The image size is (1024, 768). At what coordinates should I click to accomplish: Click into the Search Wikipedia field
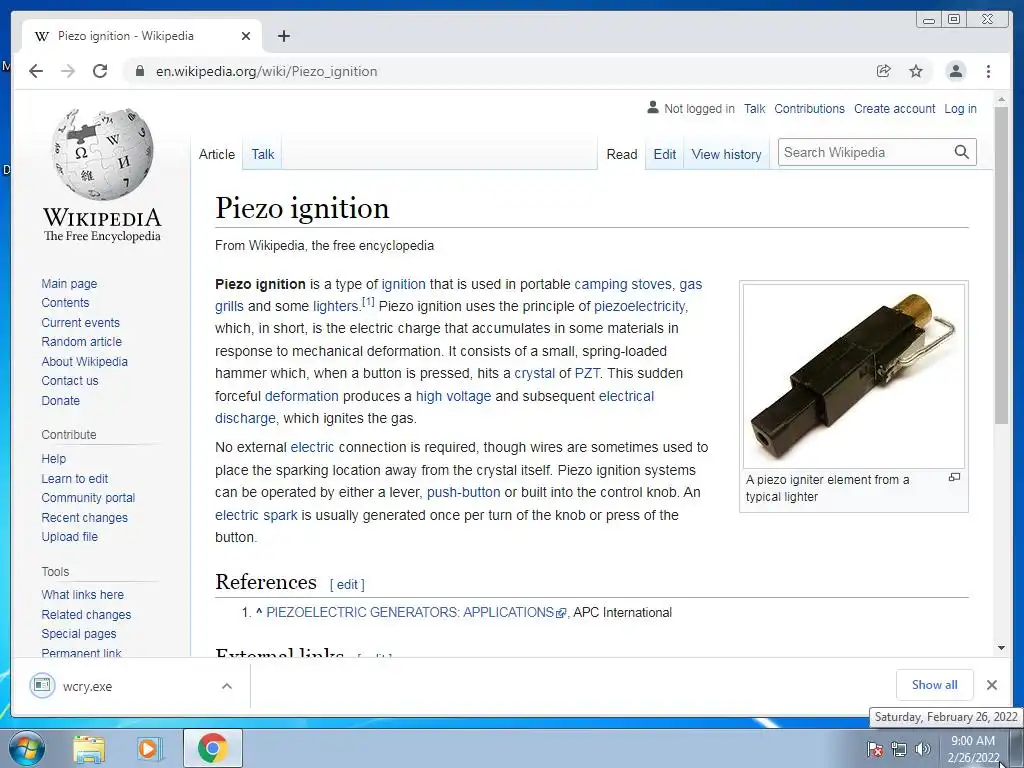click(866, 152)
